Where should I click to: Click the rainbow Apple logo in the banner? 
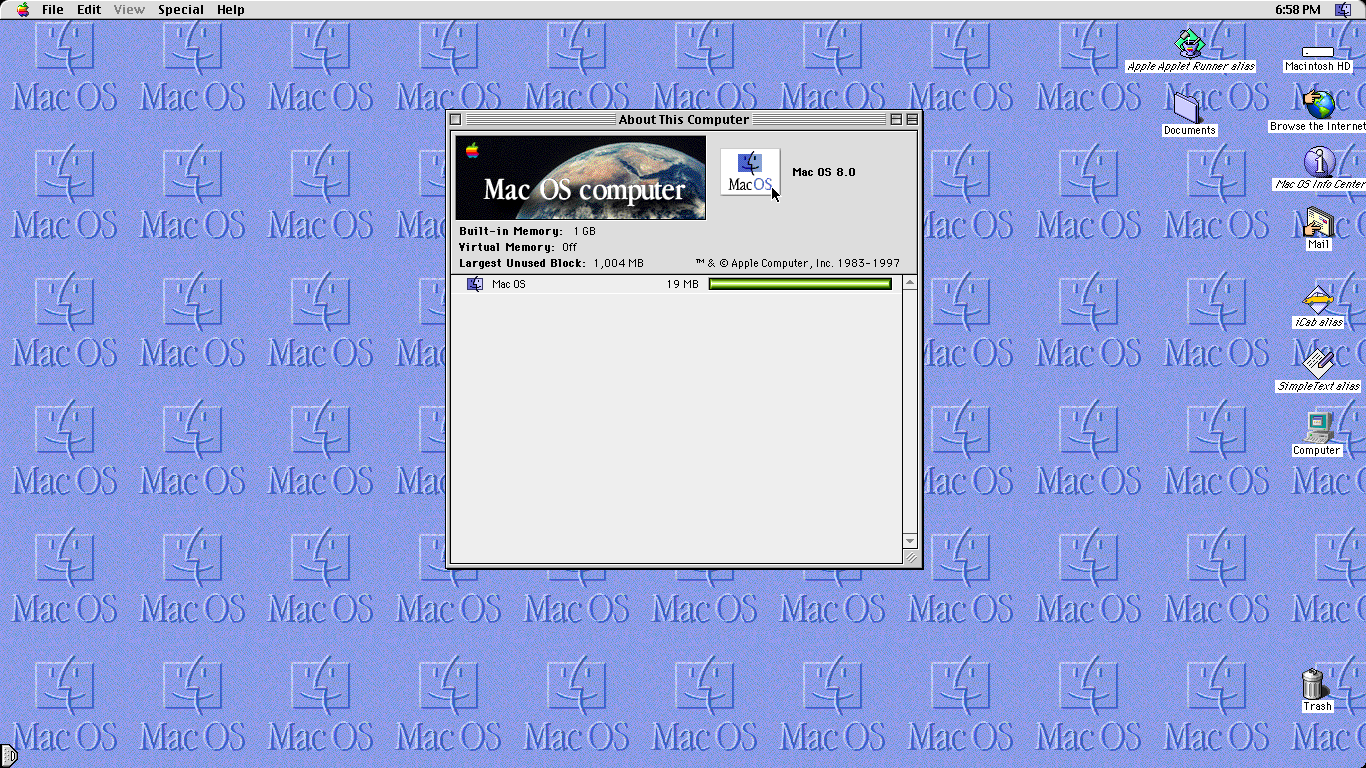[473, 151]
